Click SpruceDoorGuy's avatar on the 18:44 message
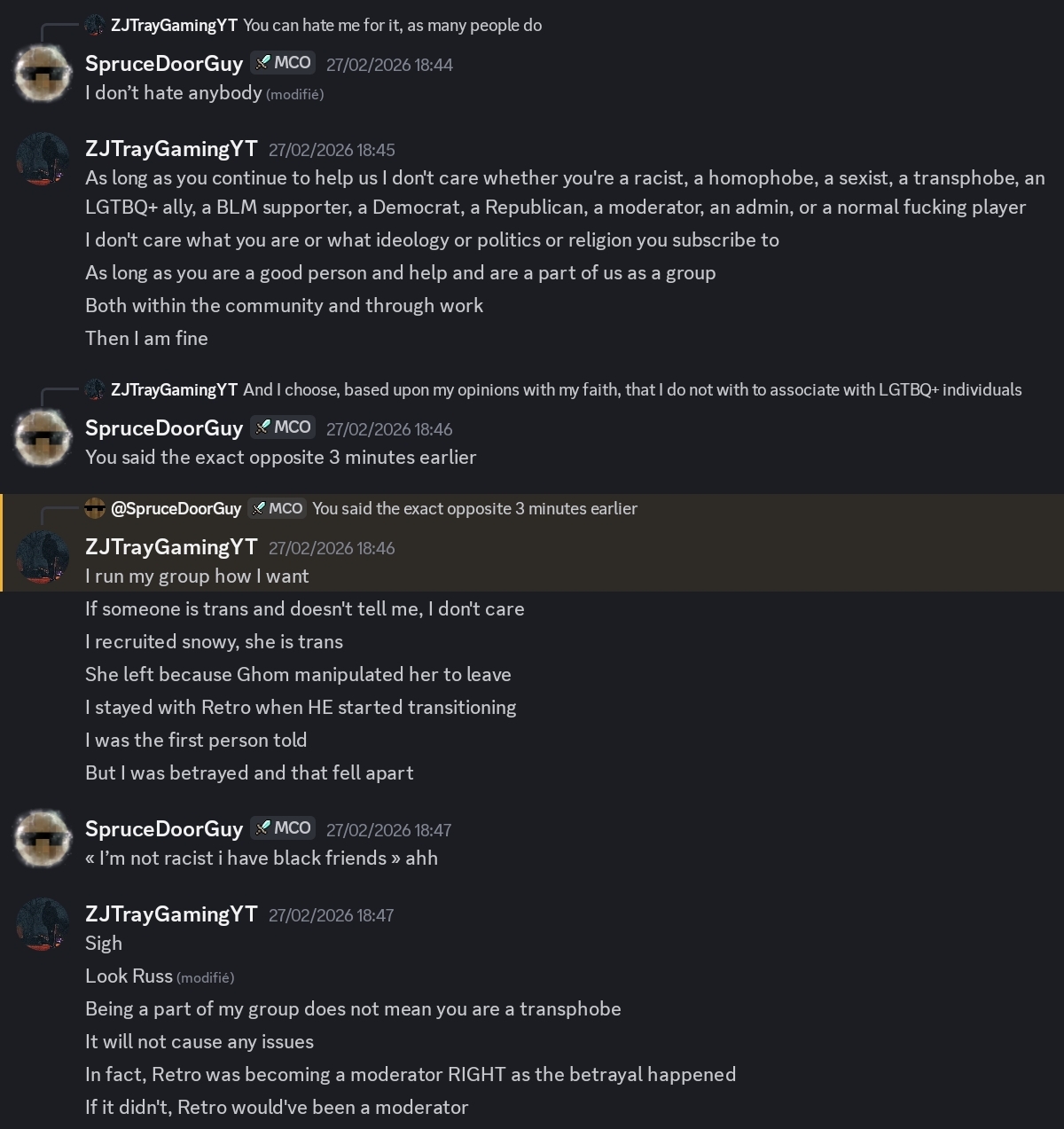Viewport: 1064px width, 1129px height. [x=43, y=74]
